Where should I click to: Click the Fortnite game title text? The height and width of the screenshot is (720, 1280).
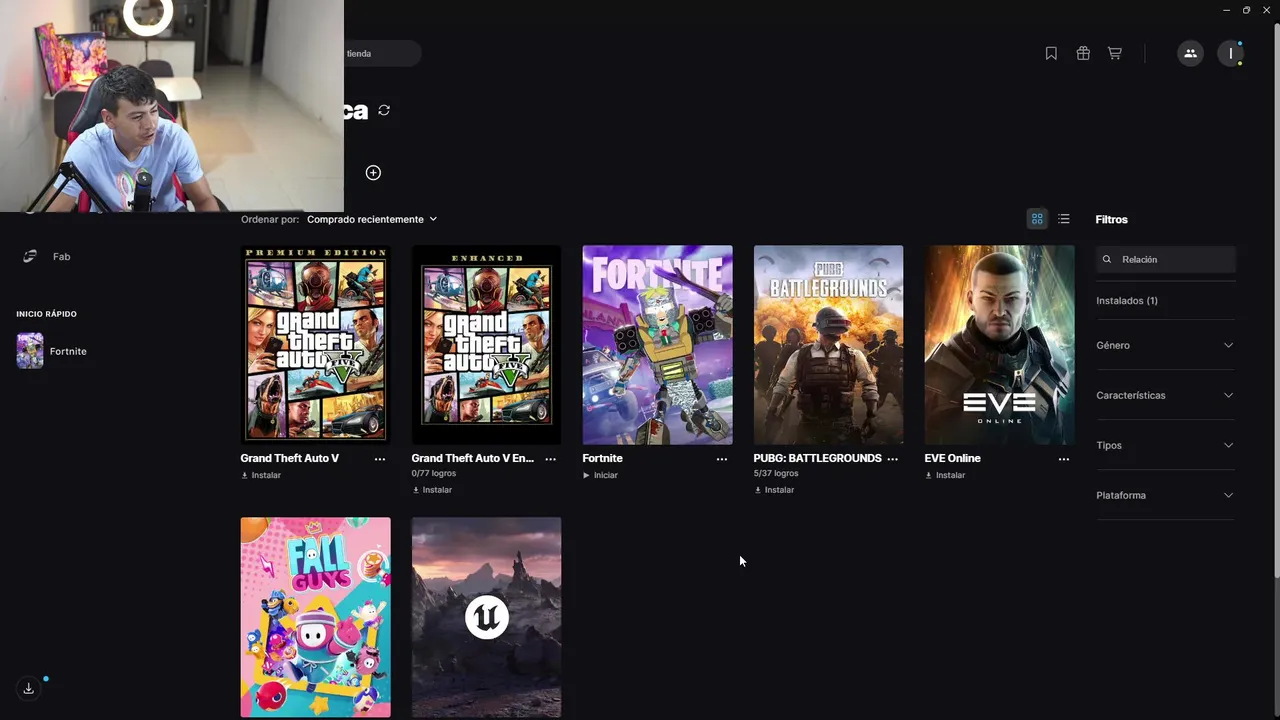(x=603, y=458)
